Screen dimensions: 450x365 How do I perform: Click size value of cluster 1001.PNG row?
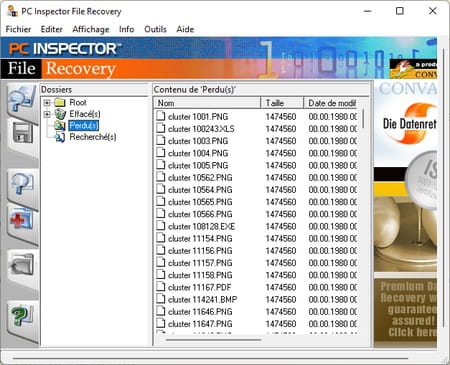point(281,117)
